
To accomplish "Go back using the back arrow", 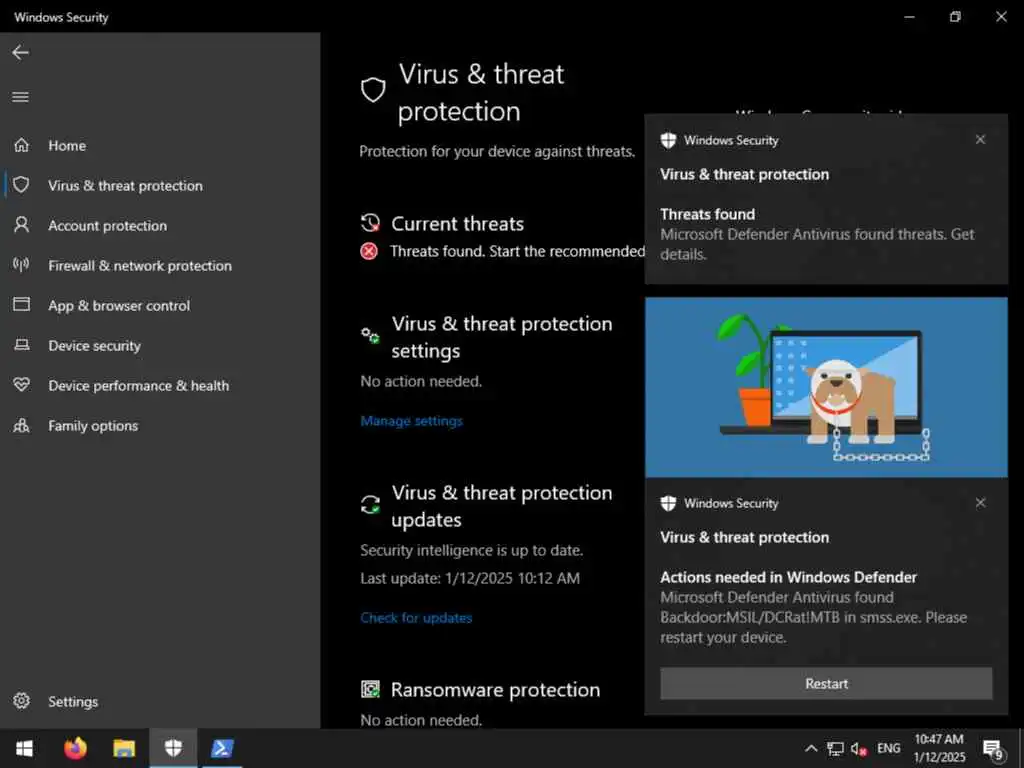I will point(20,53).
